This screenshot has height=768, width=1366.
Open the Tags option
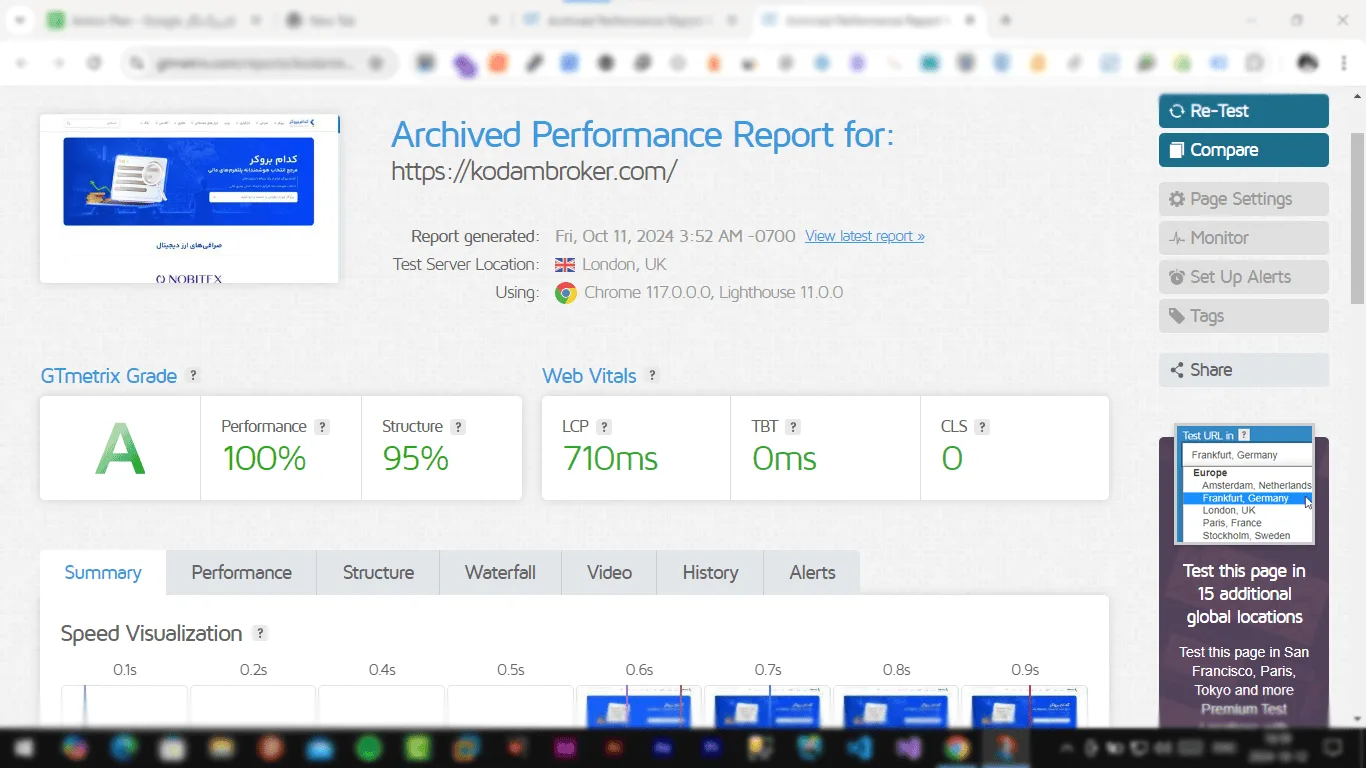click(1243, 316)
